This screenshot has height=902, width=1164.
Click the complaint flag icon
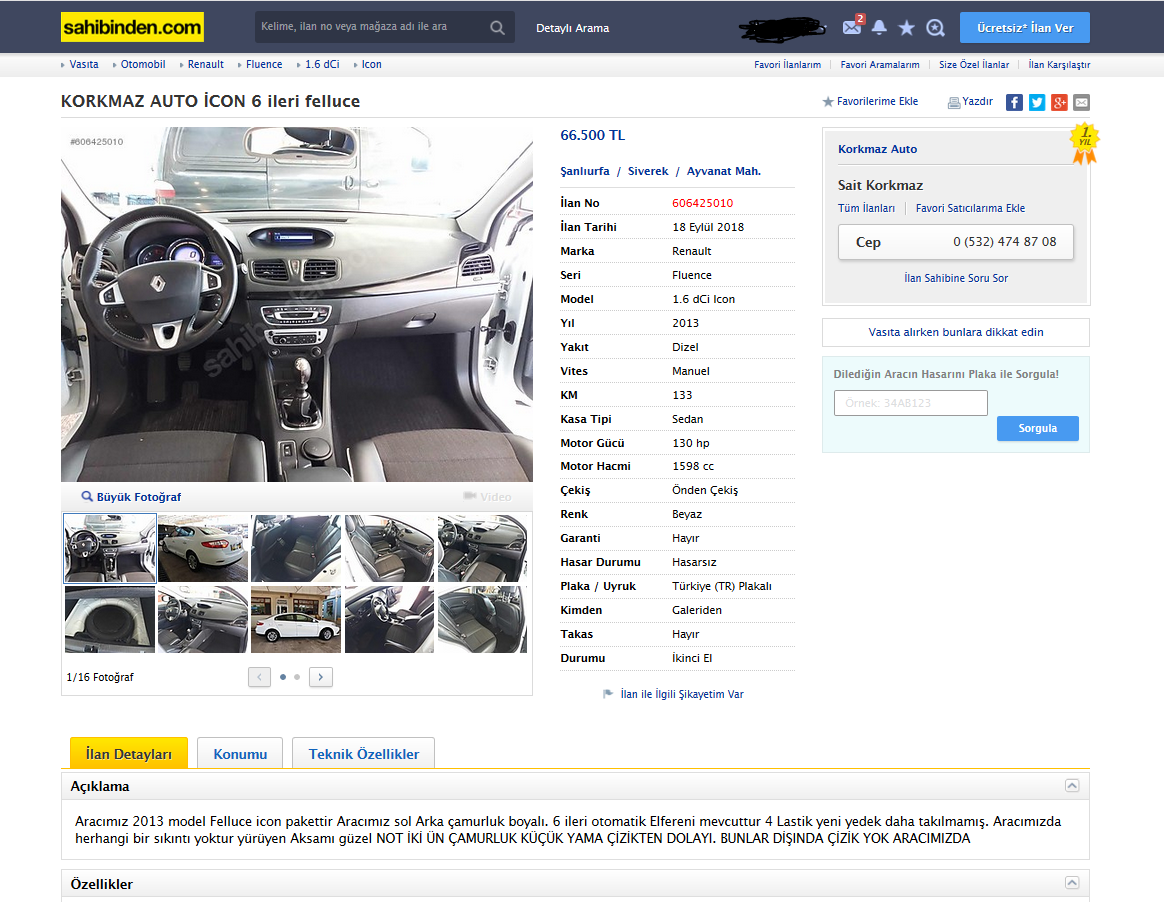click(x=608, y=693)
